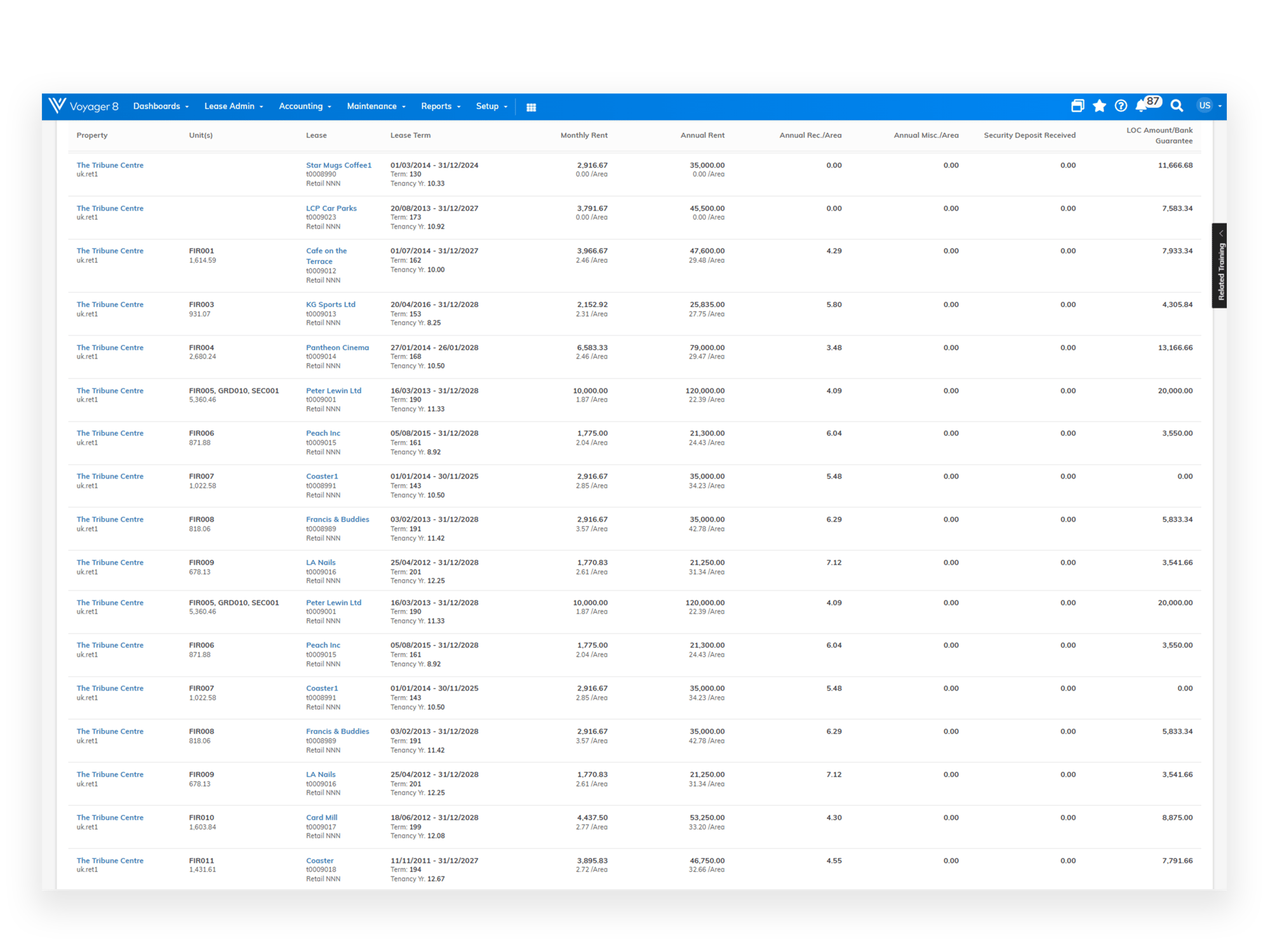Open KG Sports Ltd lease link
Image resolution: width=1270 pixels, height=952 pixels.
tap(331, 305)
